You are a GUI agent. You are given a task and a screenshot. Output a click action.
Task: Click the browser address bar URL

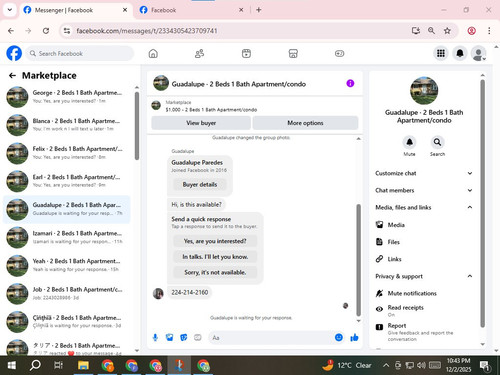147,31
